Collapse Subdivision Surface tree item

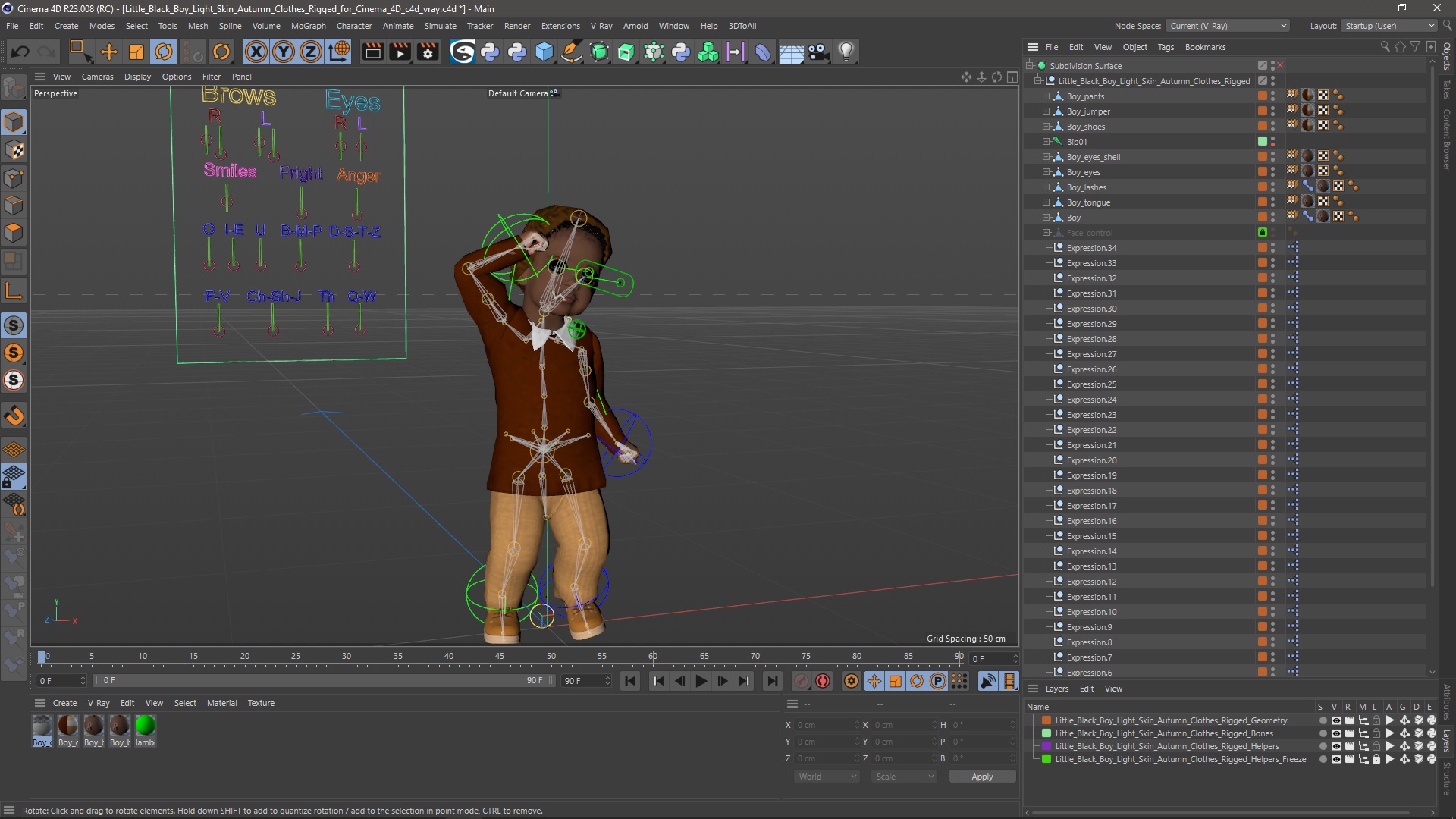tap(1029, 66)
